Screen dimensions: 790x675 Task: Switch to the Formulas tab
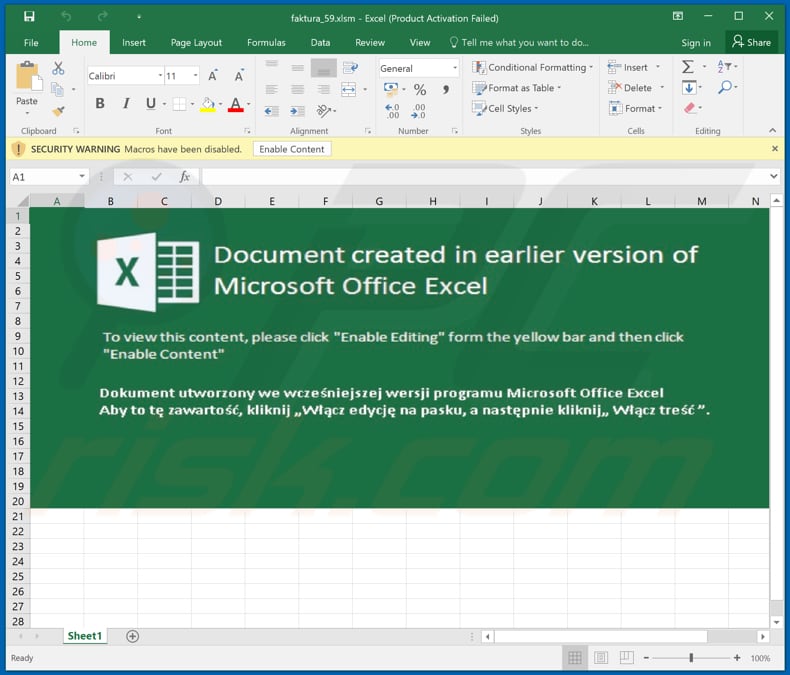(266, 43)
